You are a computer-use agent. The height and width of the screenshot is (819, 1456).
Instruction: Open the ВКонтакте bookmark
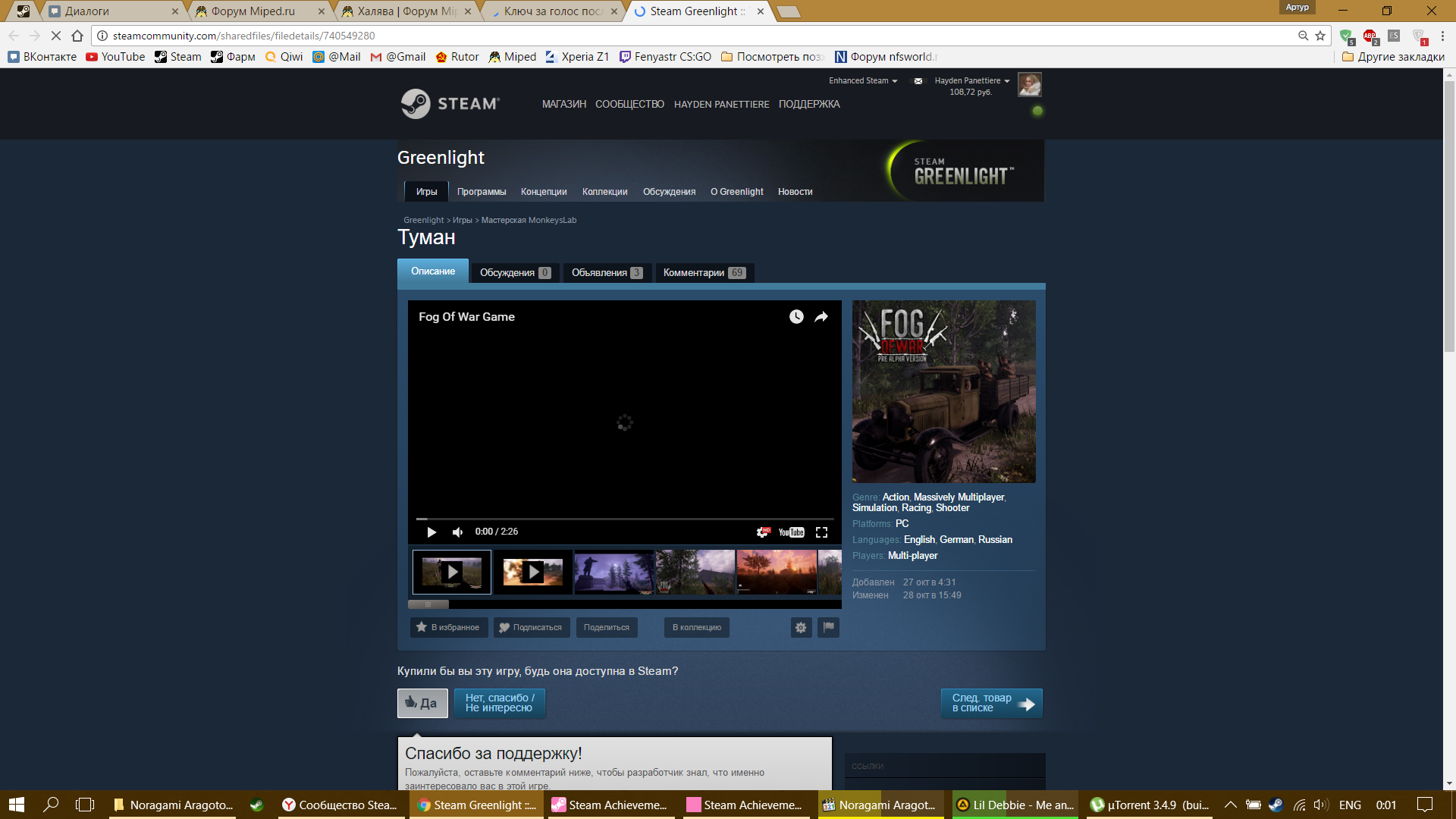click(42, 57)
